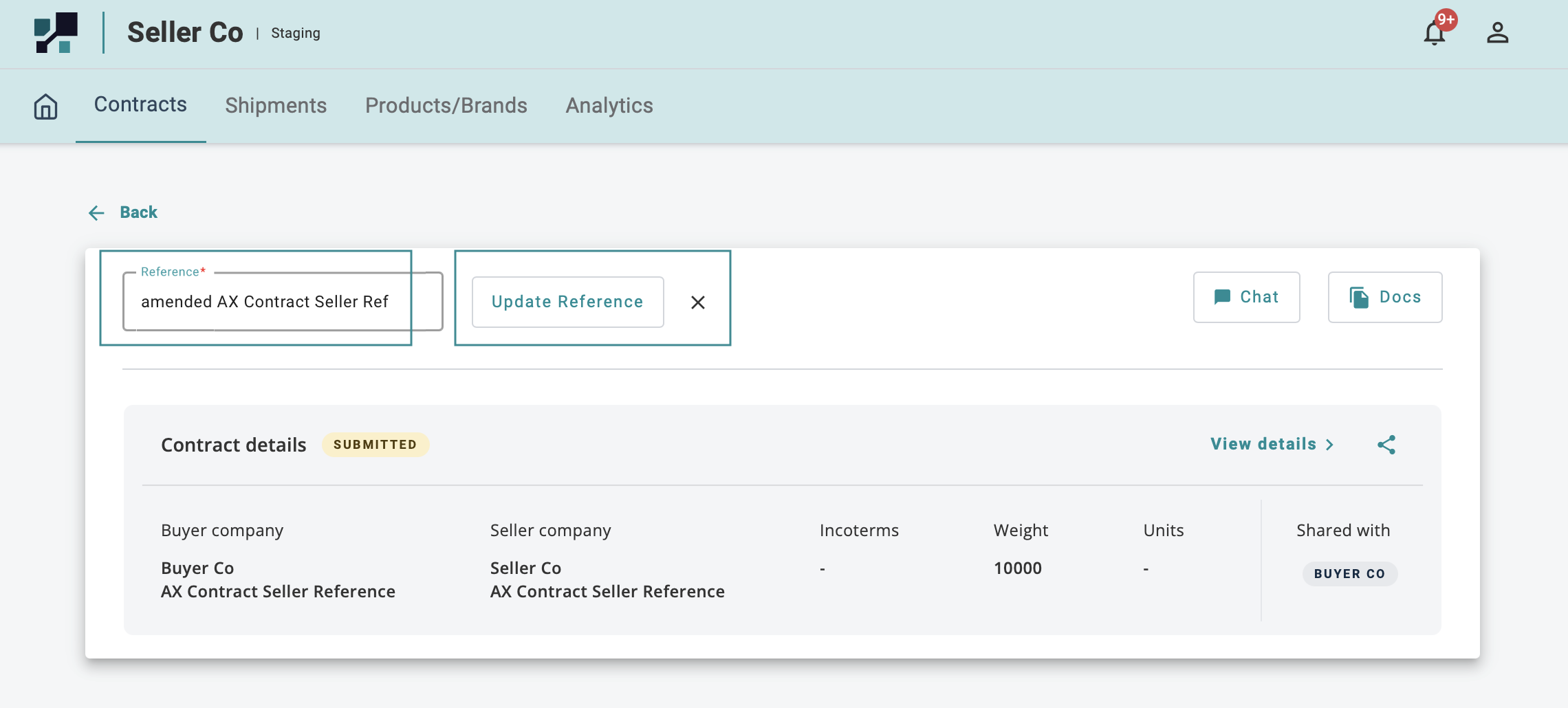1568x708 pixels.
Task: Open the notifications bell
Action: (1434, 33)
